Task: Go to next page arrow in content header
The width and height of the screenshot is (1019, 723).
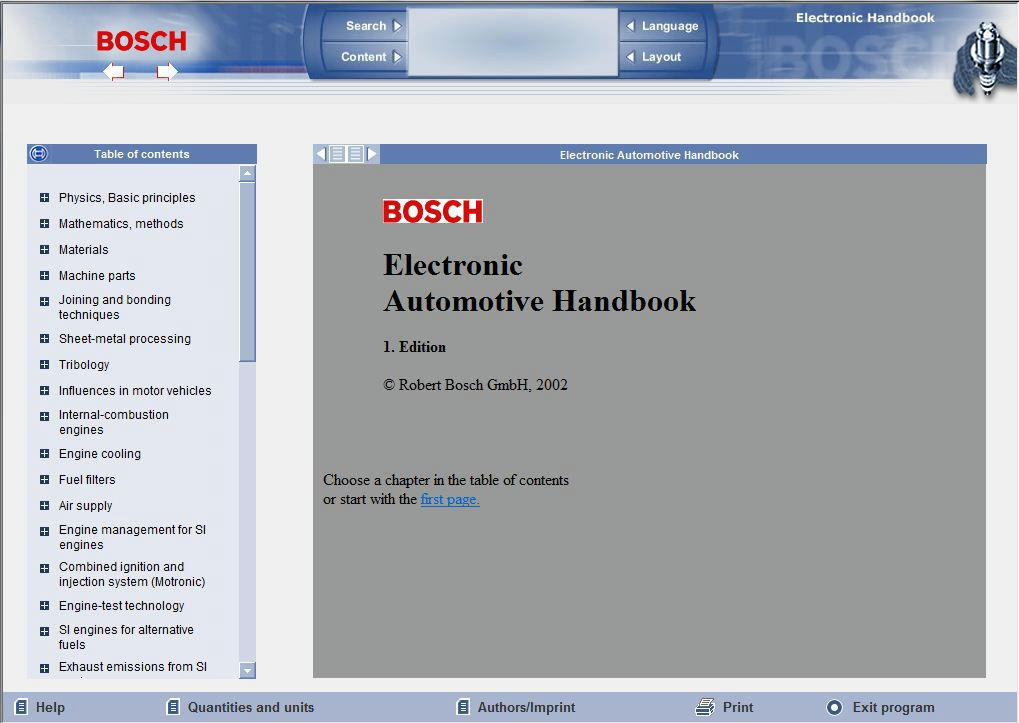Action: click(372, 155)
